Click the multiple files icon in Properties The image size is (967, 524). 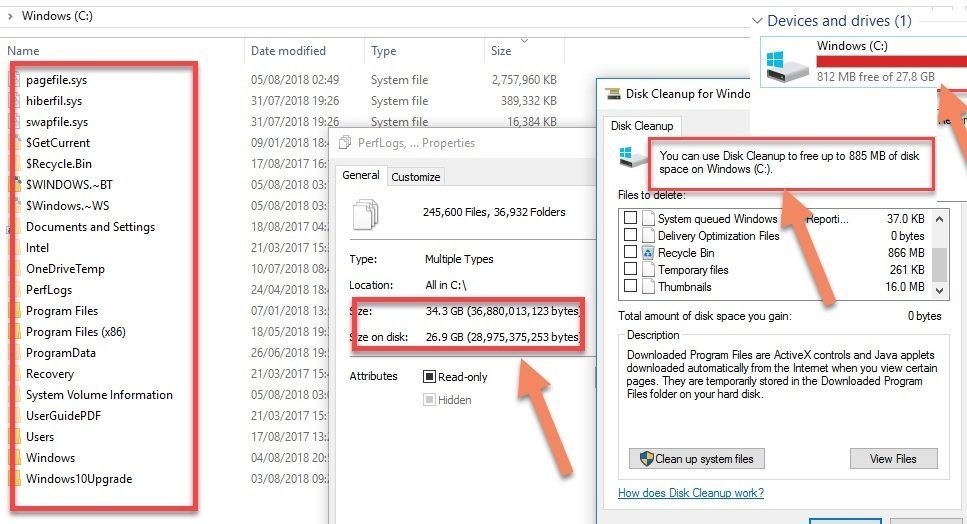tap(365, 213)
